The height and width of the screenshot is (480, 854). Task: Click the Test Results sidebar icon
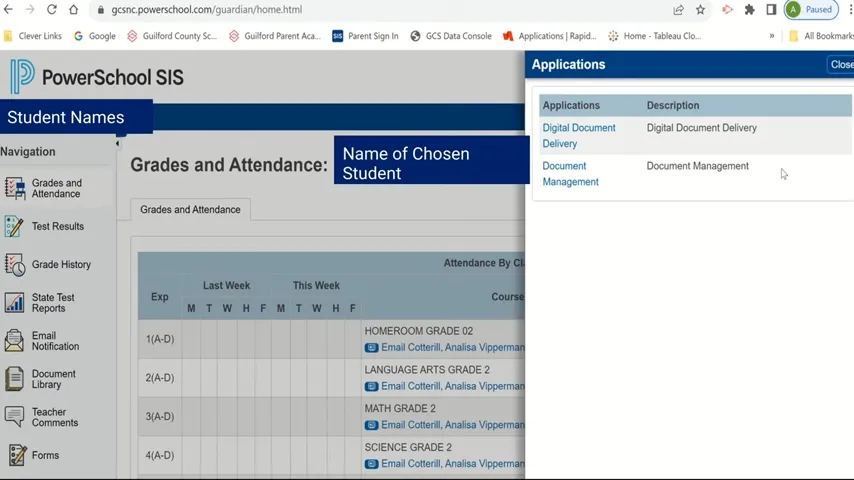point(14,226)
